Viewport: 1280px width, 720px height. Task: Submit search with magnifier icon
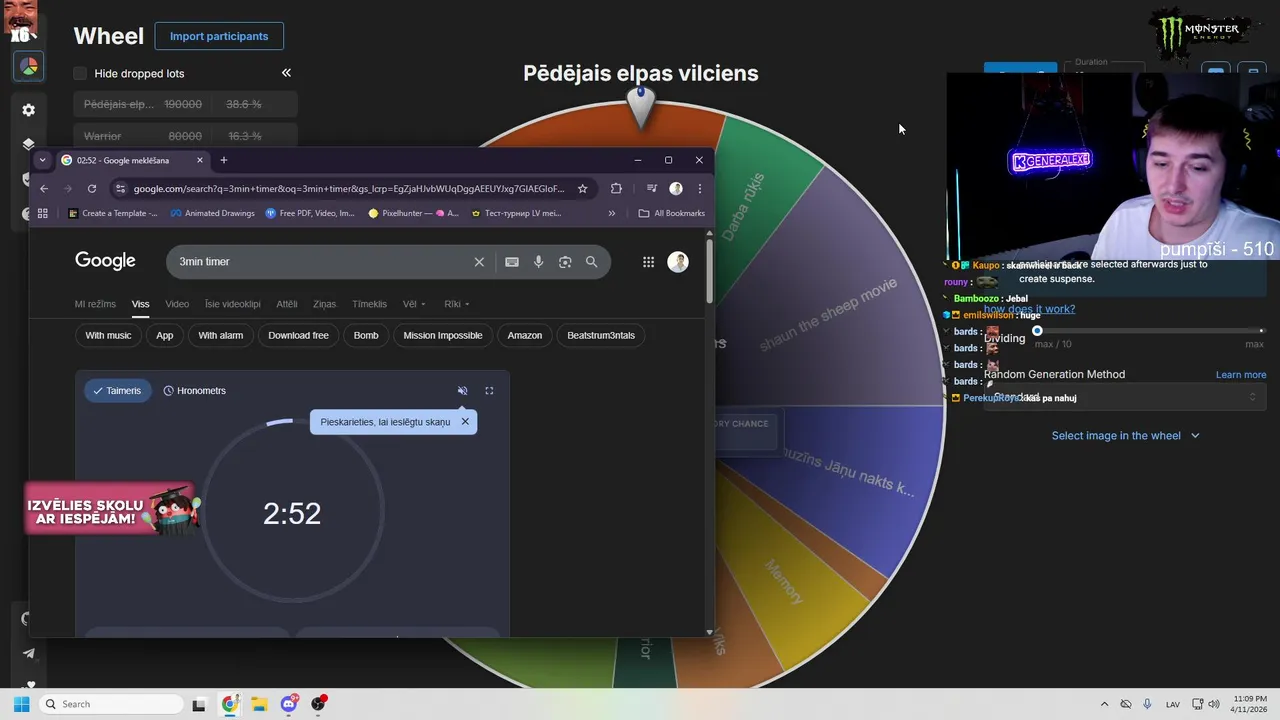coord(592,262)
